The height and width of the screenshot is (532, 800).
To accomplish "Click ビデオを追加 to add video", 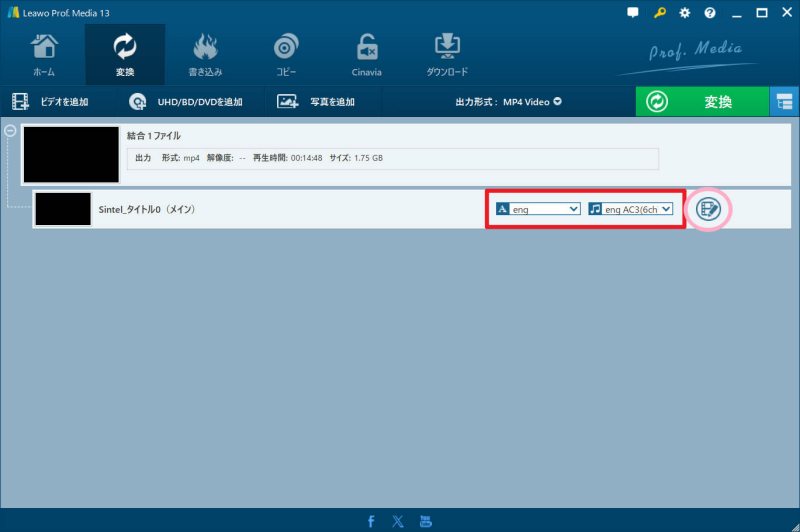I will pos(50,102).
